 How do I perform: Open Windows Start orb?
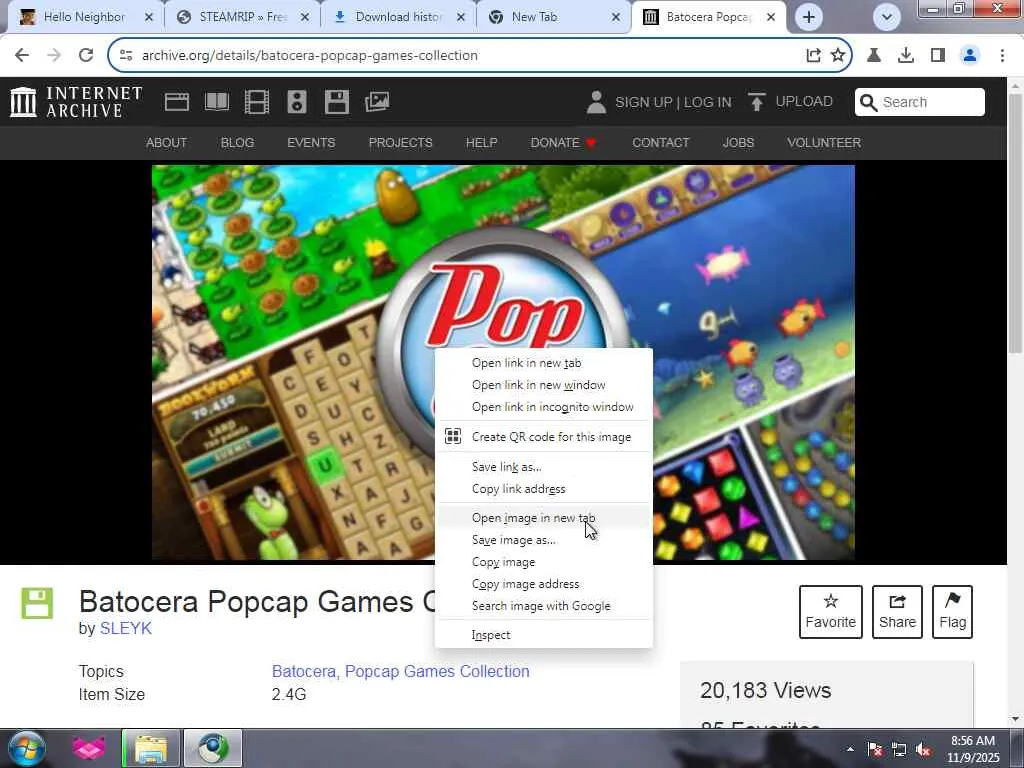26,748
